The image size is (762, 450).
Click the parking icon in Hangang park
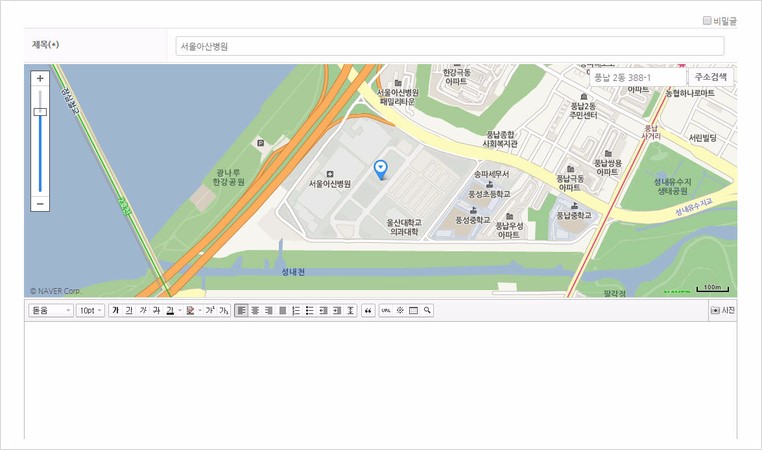pyautogui.click(x=260, y=143)
